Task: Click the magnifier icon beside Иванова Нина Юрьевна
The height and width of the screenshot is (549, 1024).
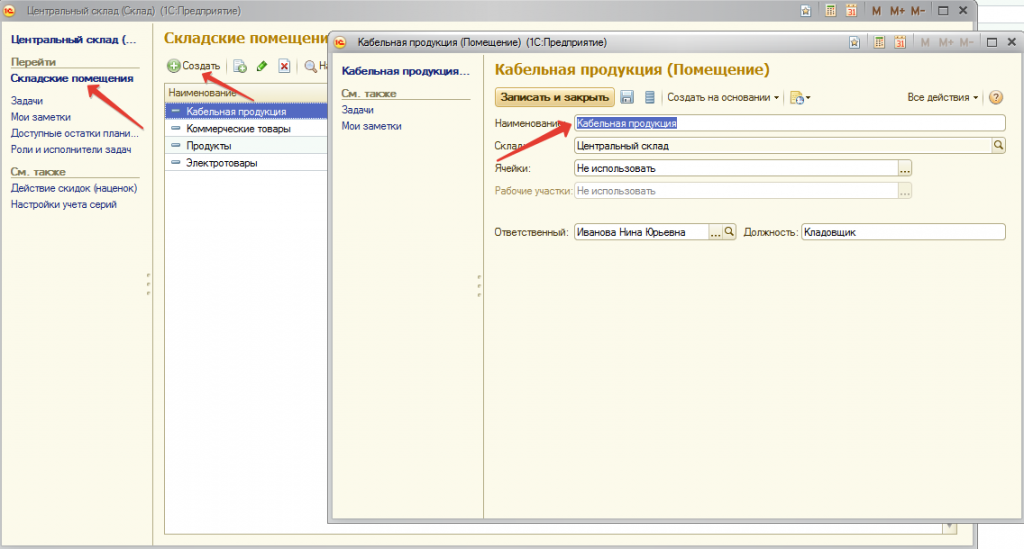Action: 729,232
